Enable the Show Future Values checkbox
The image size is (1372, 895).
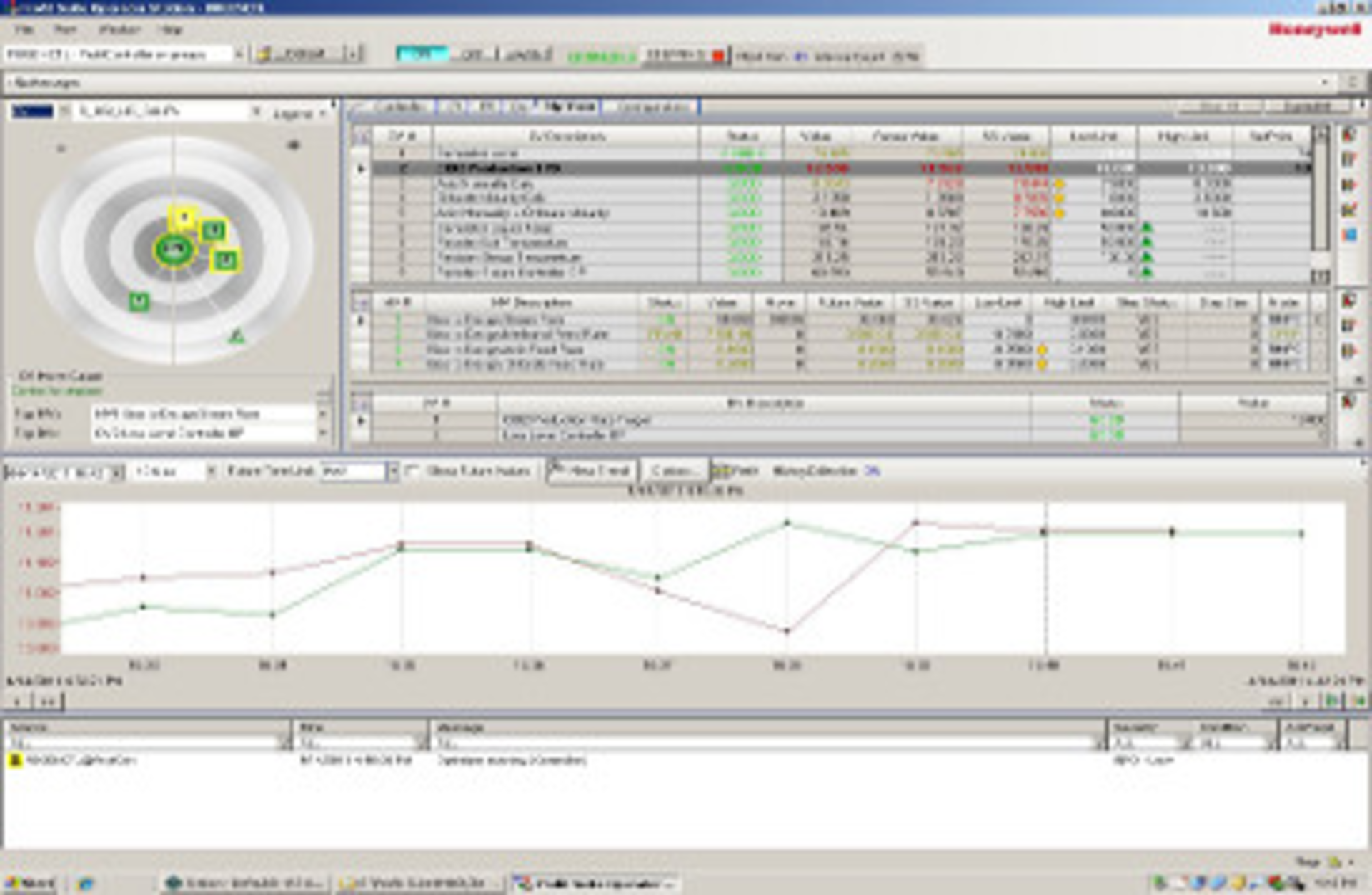[412, 471]
